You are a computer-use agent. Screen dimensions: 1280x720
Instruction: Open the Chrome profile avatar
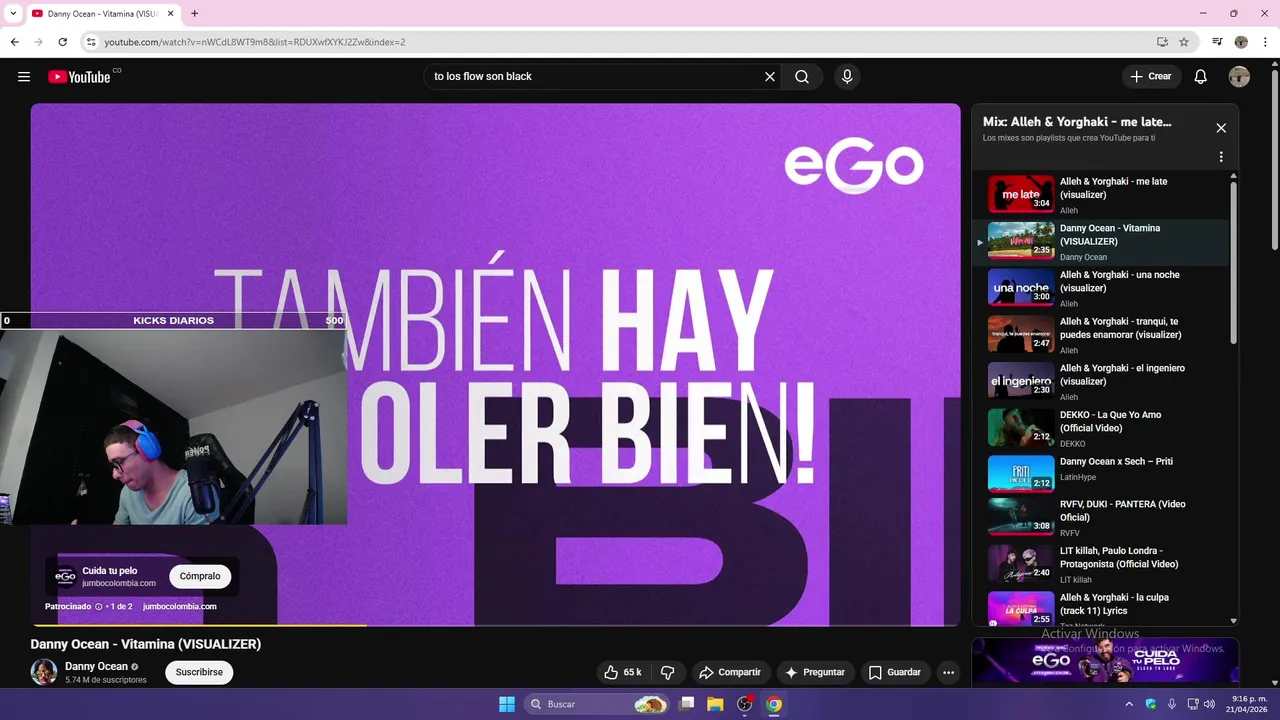(x=1241, y=42)
